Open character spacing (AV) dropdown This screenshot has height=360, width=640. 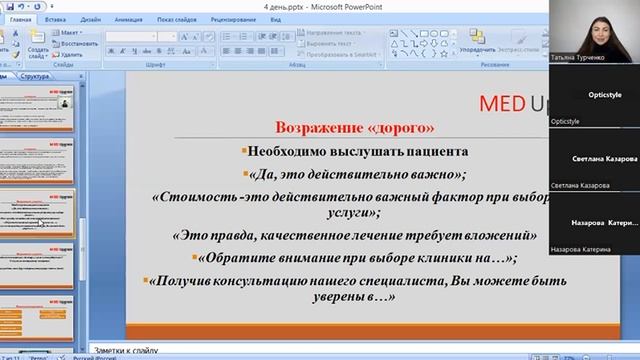click(172, 51)
